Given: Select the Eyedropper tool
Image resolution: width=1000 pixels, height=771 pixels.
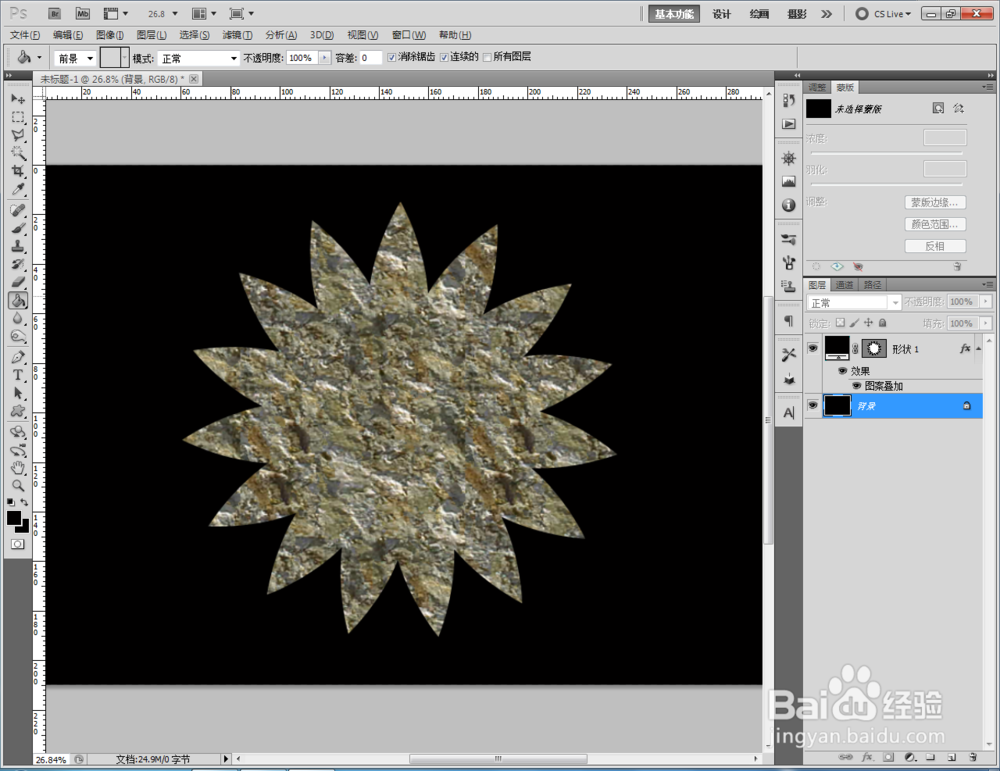Looking at the screenshot, I should pos(18,189).
